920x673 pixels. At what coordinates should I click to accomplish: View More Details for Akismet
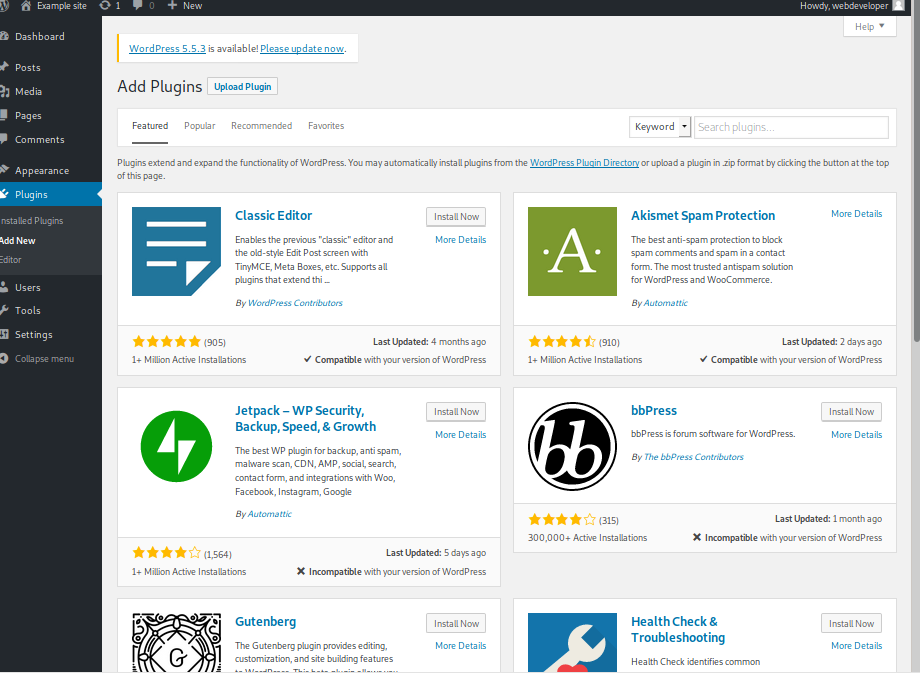pyautogui.click(x=857, y=214)
